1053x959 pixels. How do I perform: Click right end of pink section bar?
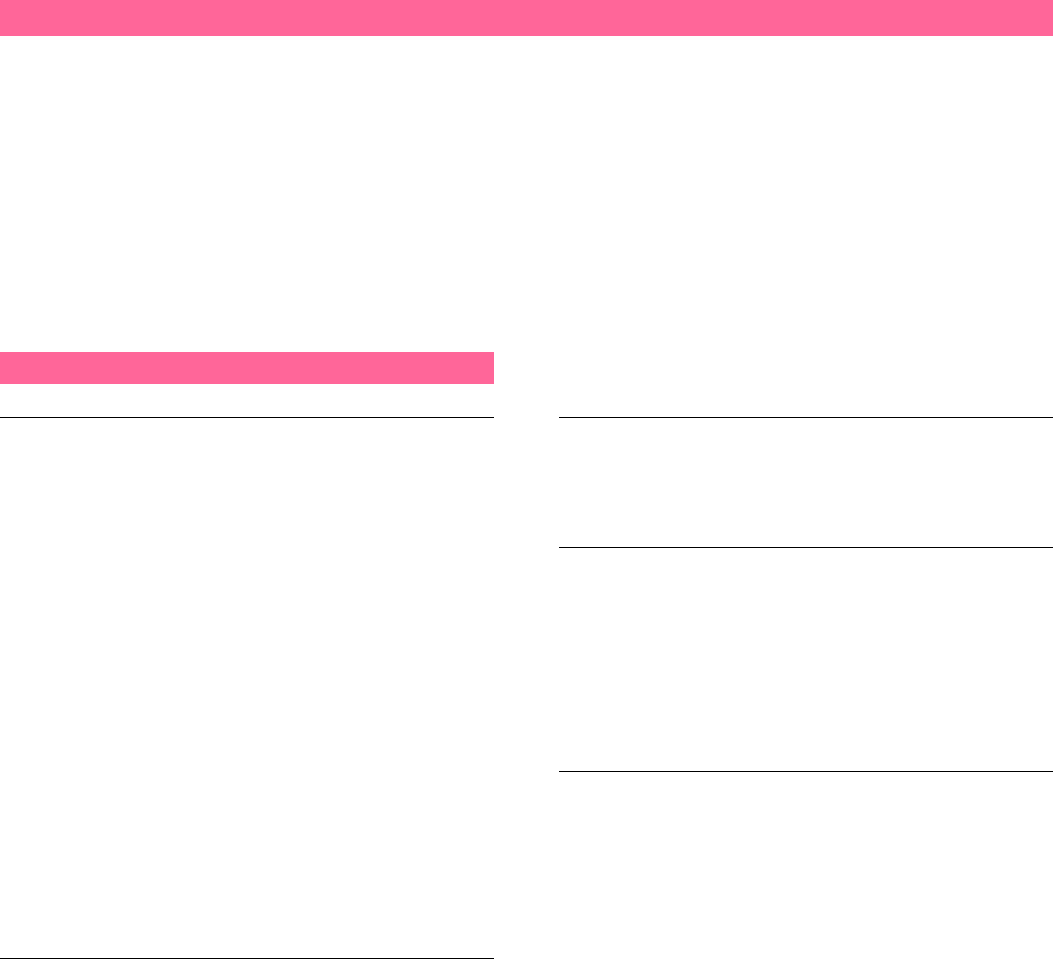point(484,367)
